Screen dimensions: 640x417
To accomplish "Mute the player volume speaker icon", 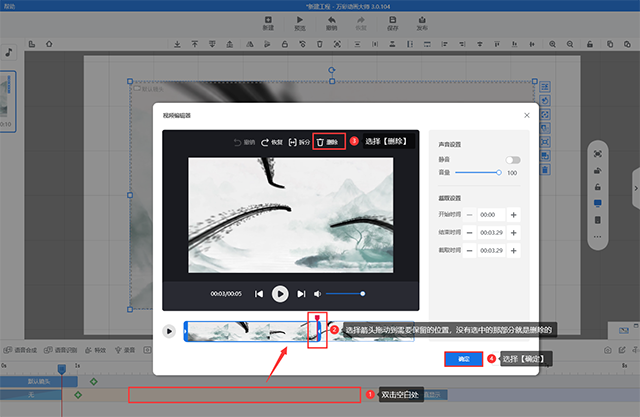I will click(317, 294).
